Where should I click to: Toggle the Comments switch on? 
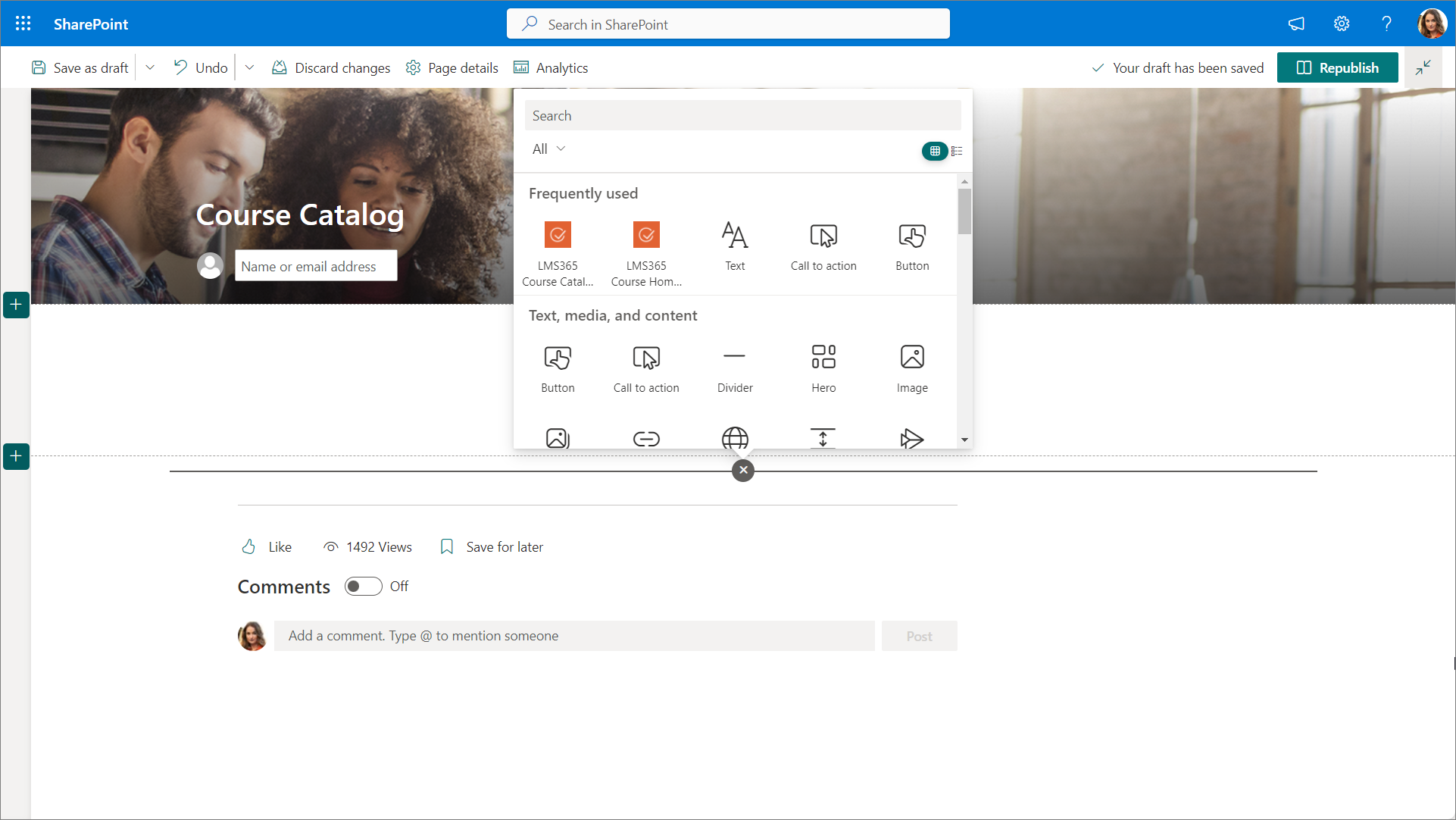click(363, 587)
